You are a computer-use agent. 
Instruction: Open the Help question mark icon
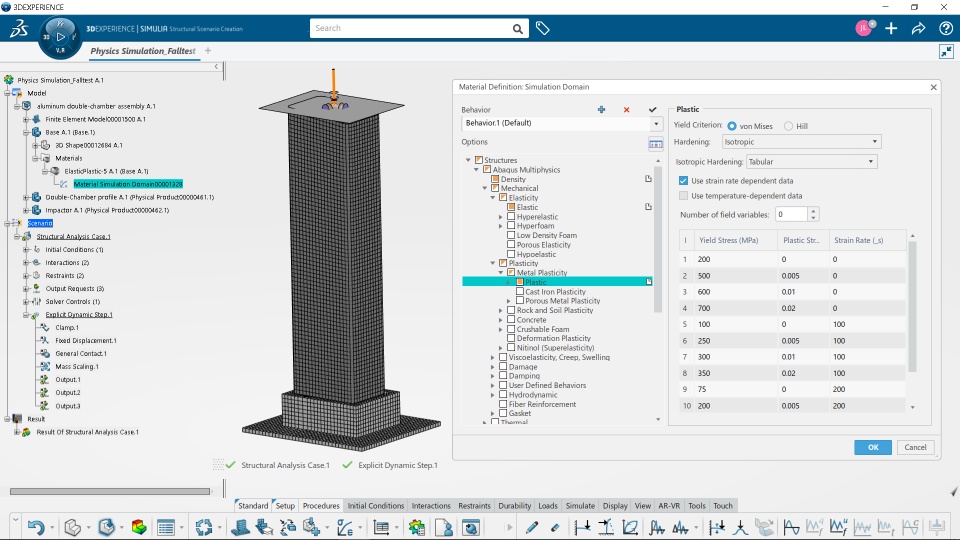click(944, 28)
